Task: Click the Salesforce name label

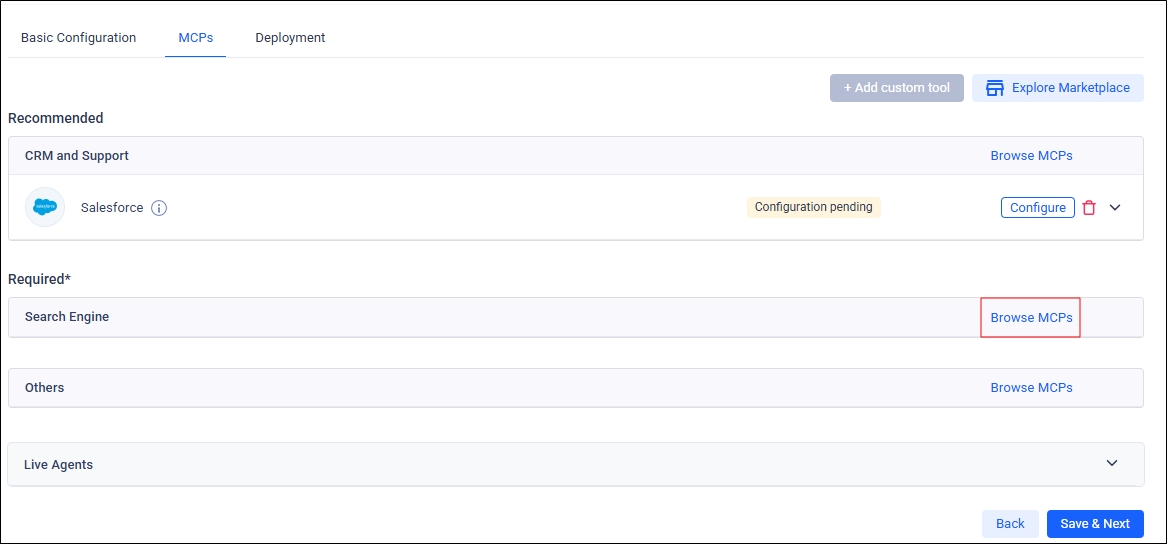Action: tap(112, 208)
